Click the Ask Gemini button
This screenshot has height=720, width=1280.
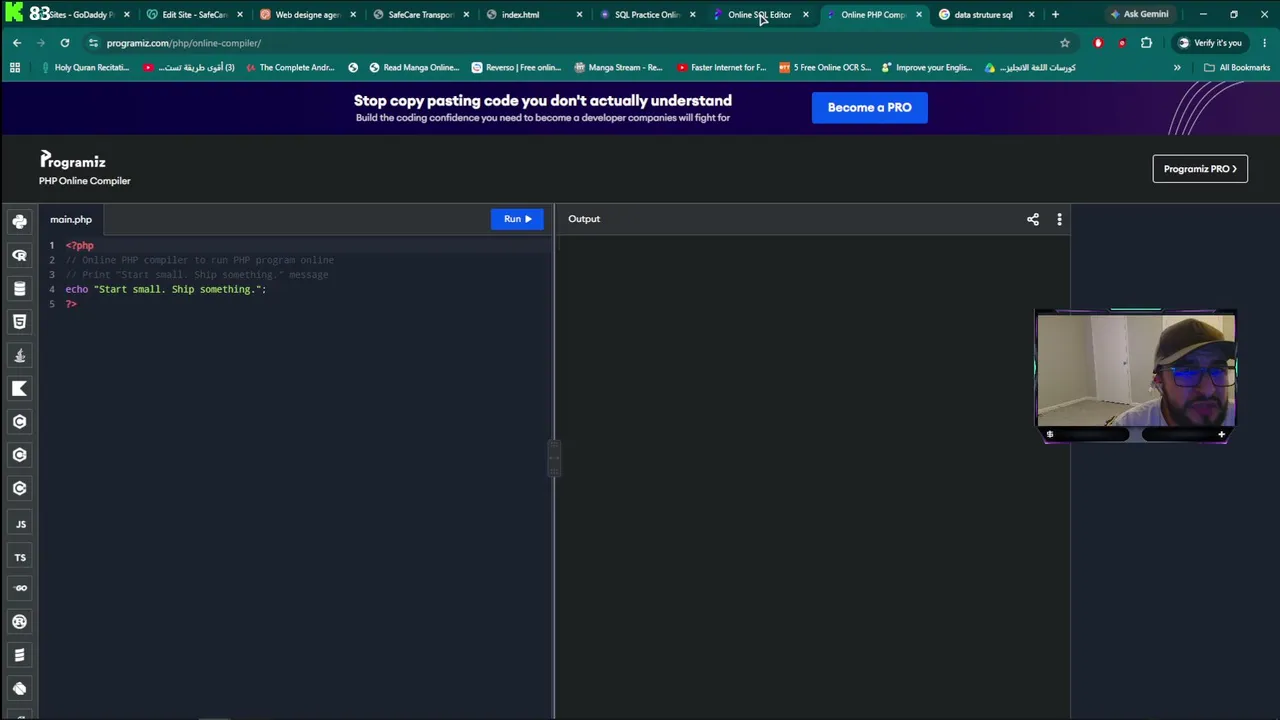click(1139, 15)
